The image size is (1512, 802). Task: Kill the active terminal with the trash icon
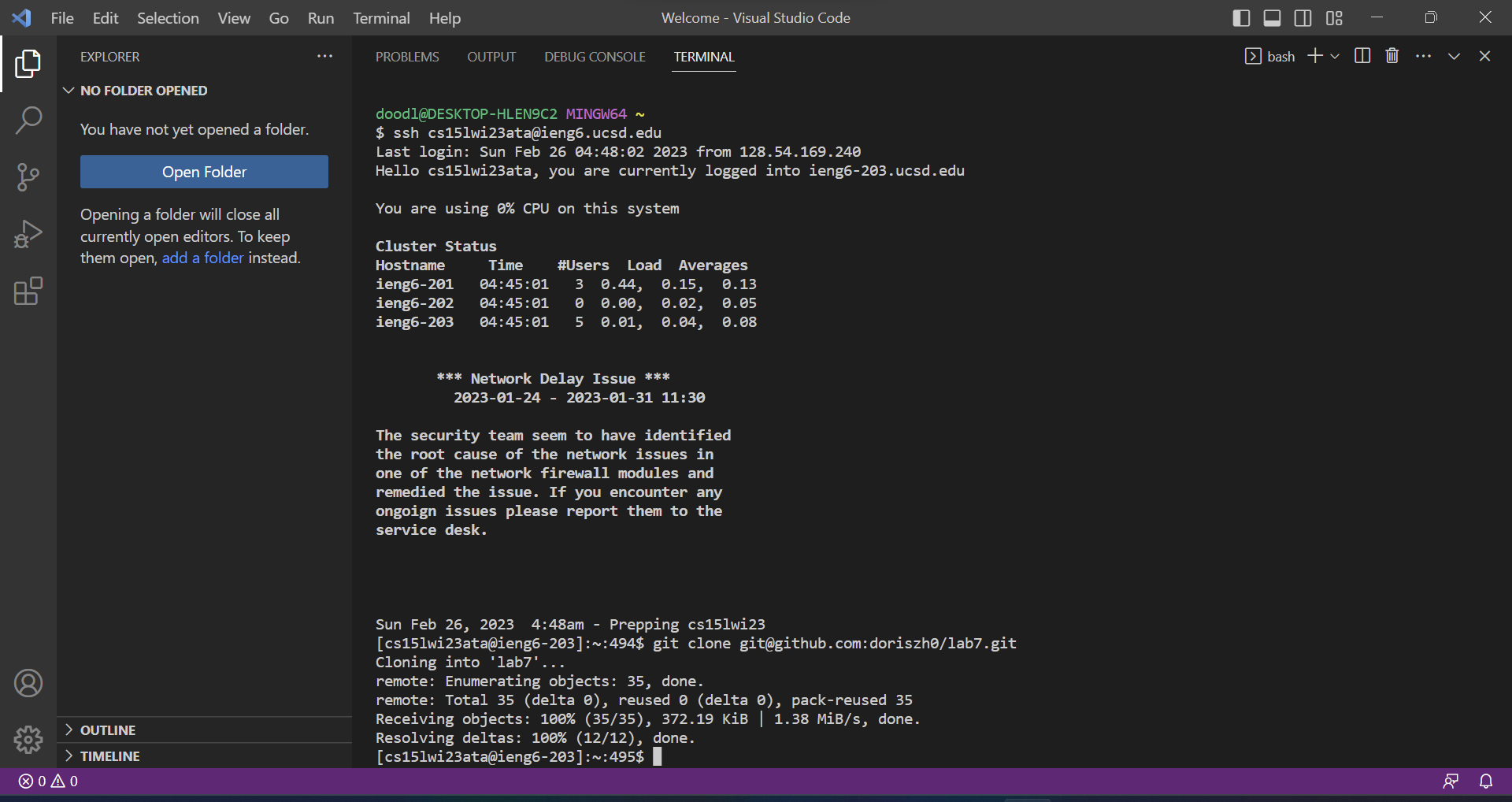(1392, 55)
